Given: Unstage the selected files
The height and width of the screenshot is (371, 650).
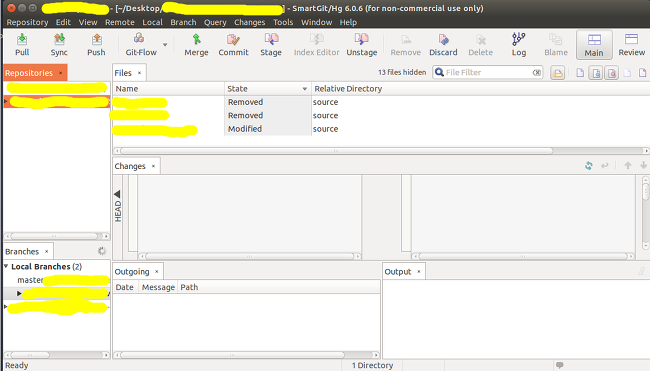Looking at the screenshot, I should [x=361, y=44].
